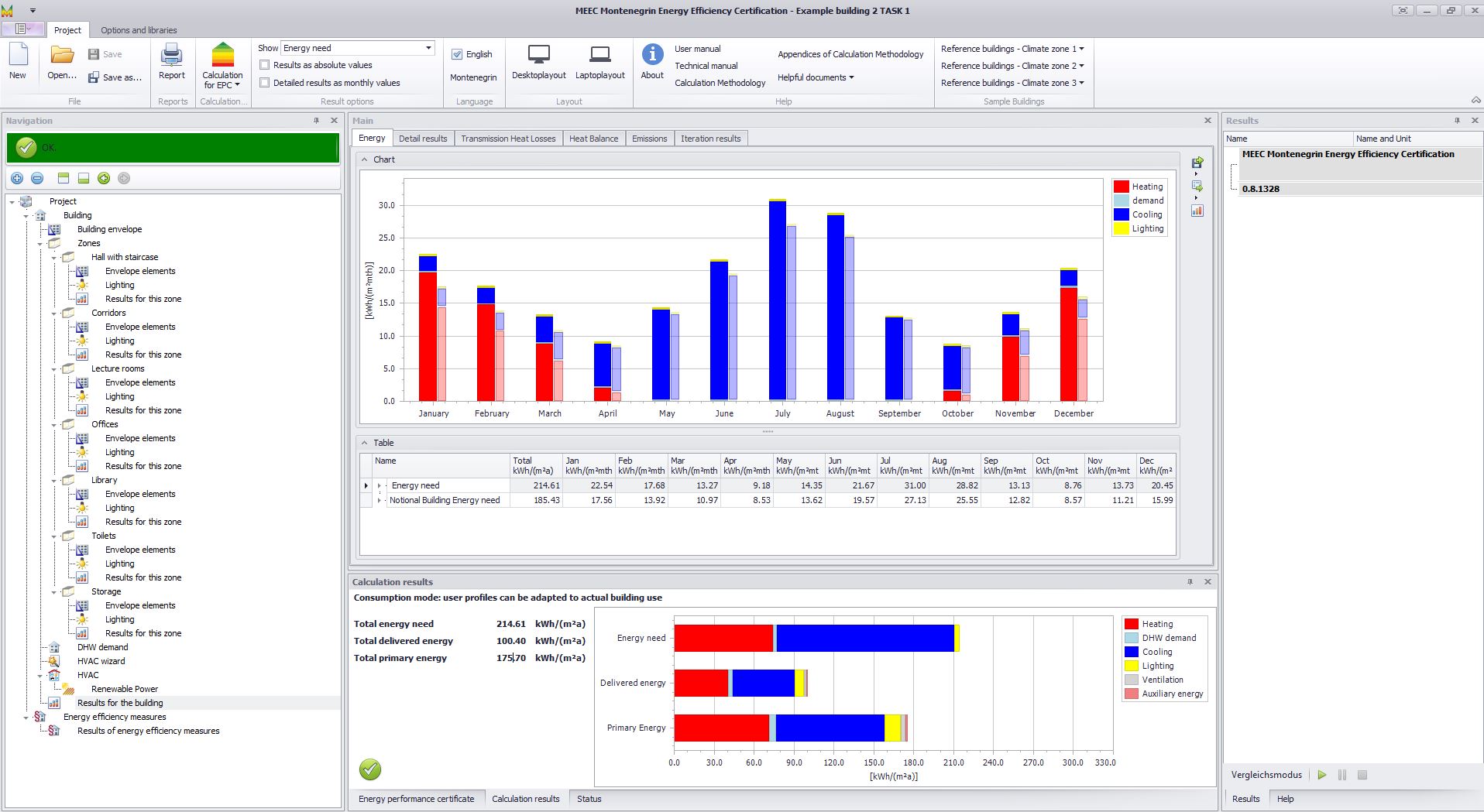Open the Helpful documents dropdown
This screenshot has width=1484, height=812.
point(816,77)
